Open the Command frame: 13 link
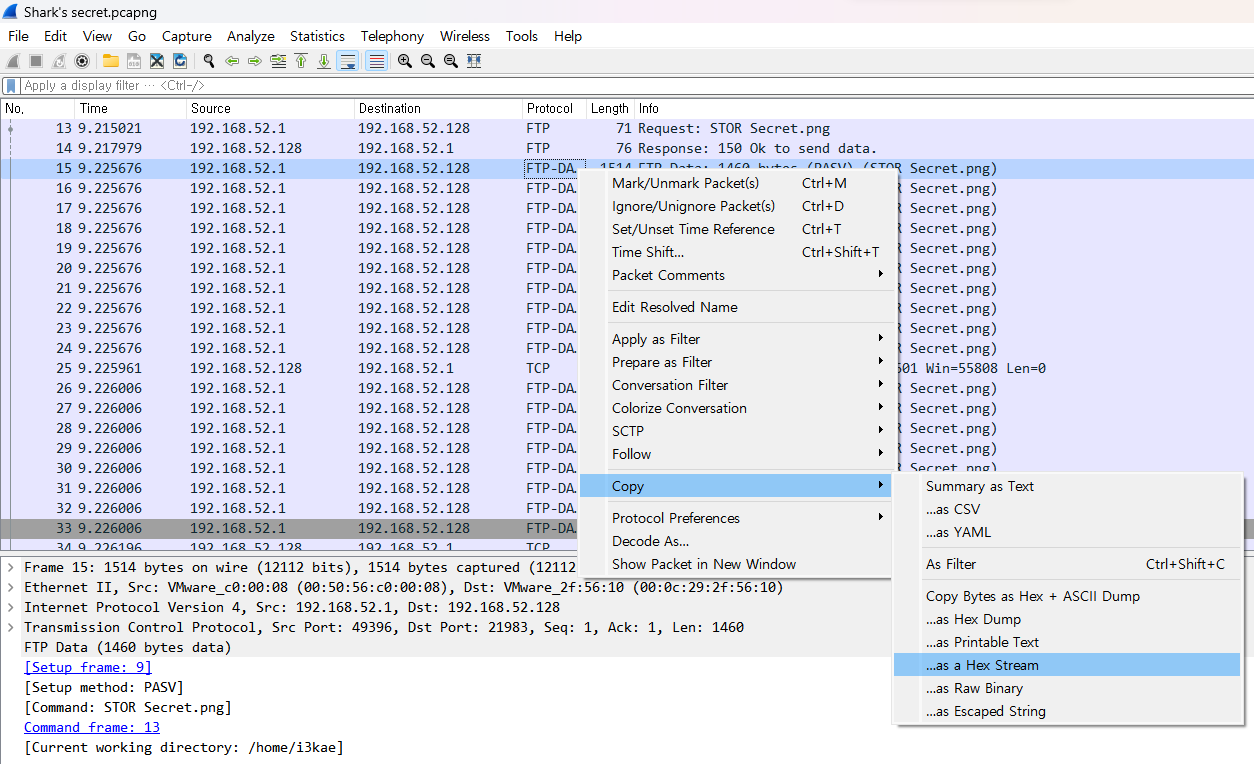The height and width of the screenshot is (764, 1254). [92, 727]
